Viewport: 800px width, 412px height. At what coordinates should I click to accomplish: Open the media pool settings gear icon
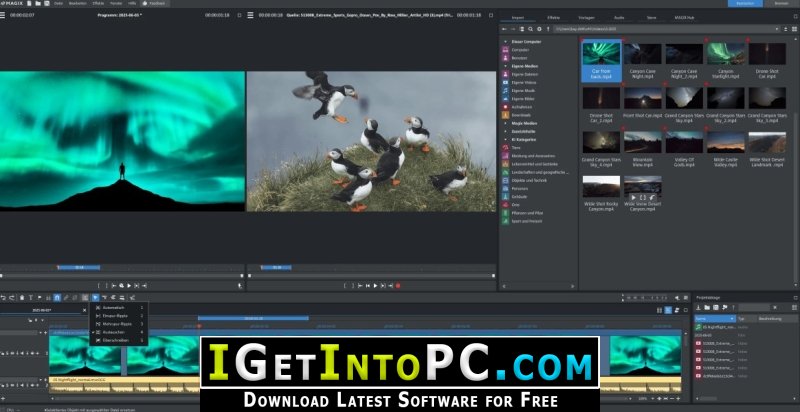tap(539, 29)
